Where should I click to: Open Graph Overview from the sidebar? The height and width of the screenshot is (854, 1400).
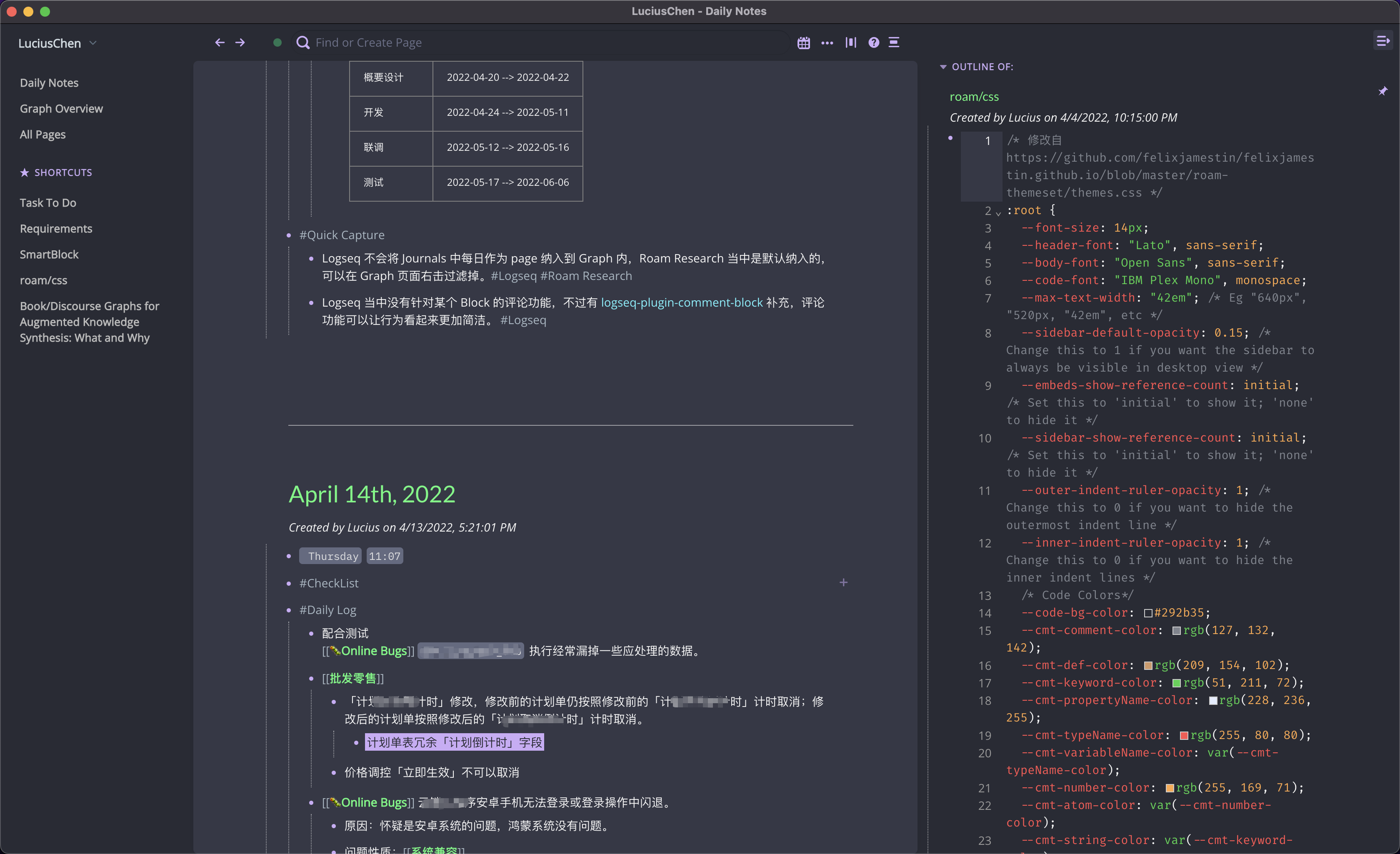61,109
